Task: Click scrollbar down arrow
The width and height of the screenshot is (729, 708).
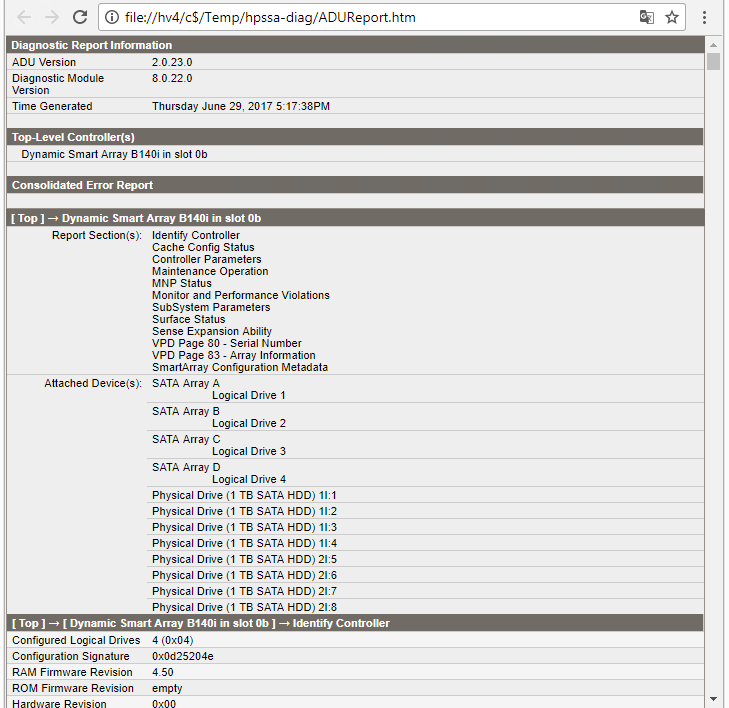Action: pyautogui.click(x=713, y=698)
